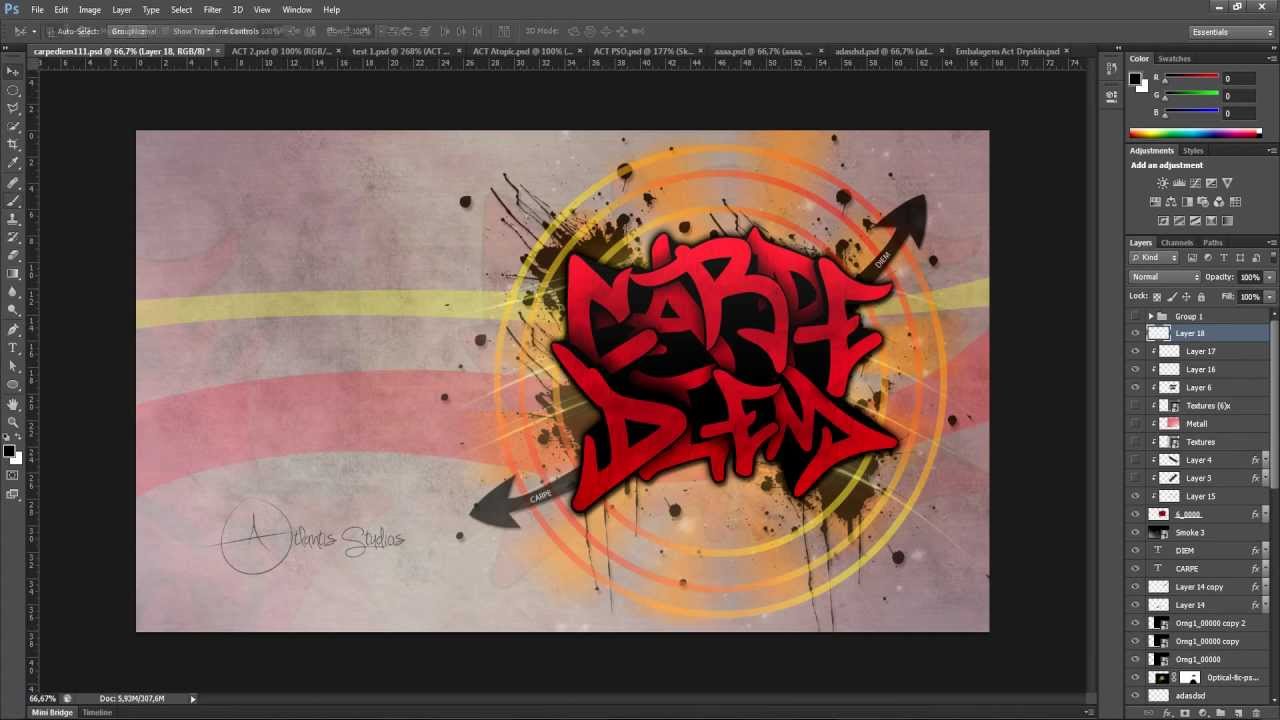Select the Blur tool
Screen dimensions: 1280x720
point(13,290)
